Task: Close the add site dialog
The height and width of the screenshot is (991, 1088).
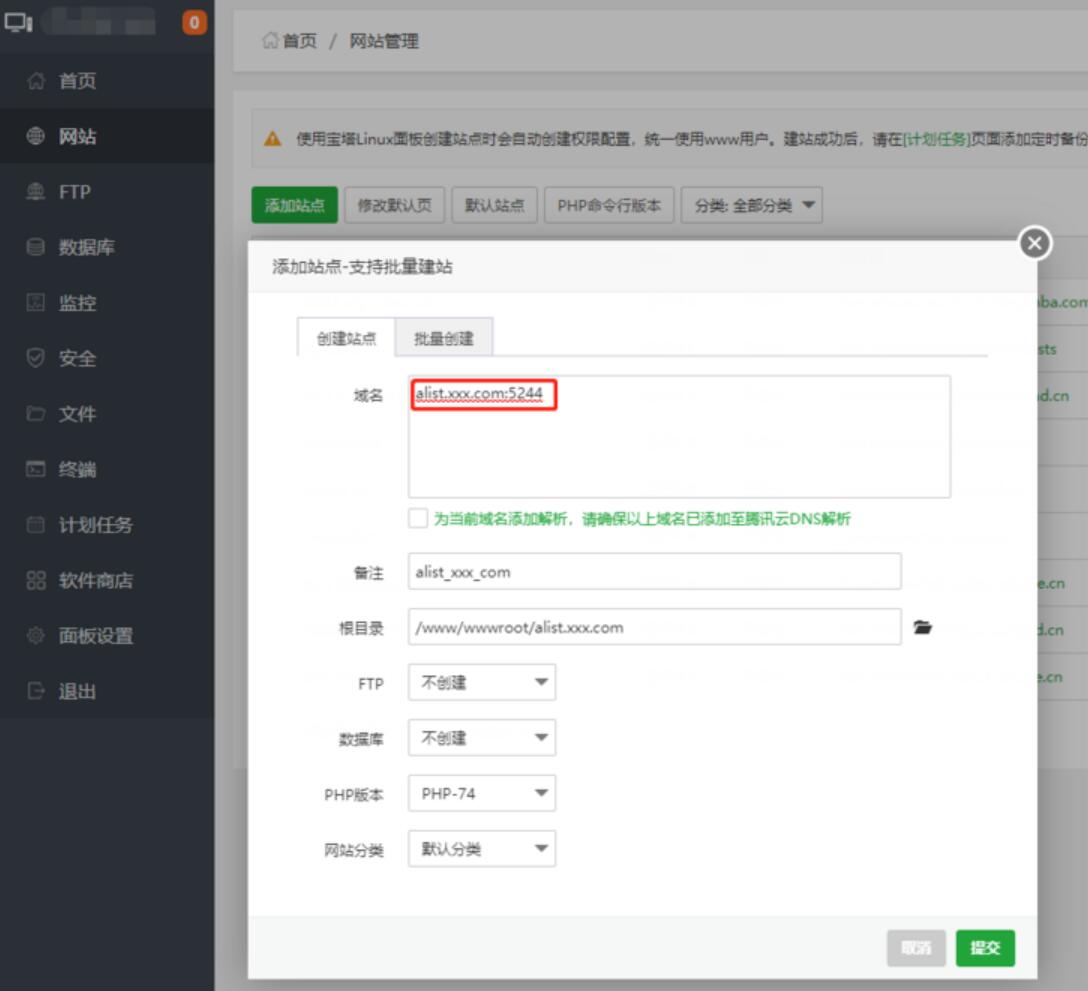Action: 1035,243
